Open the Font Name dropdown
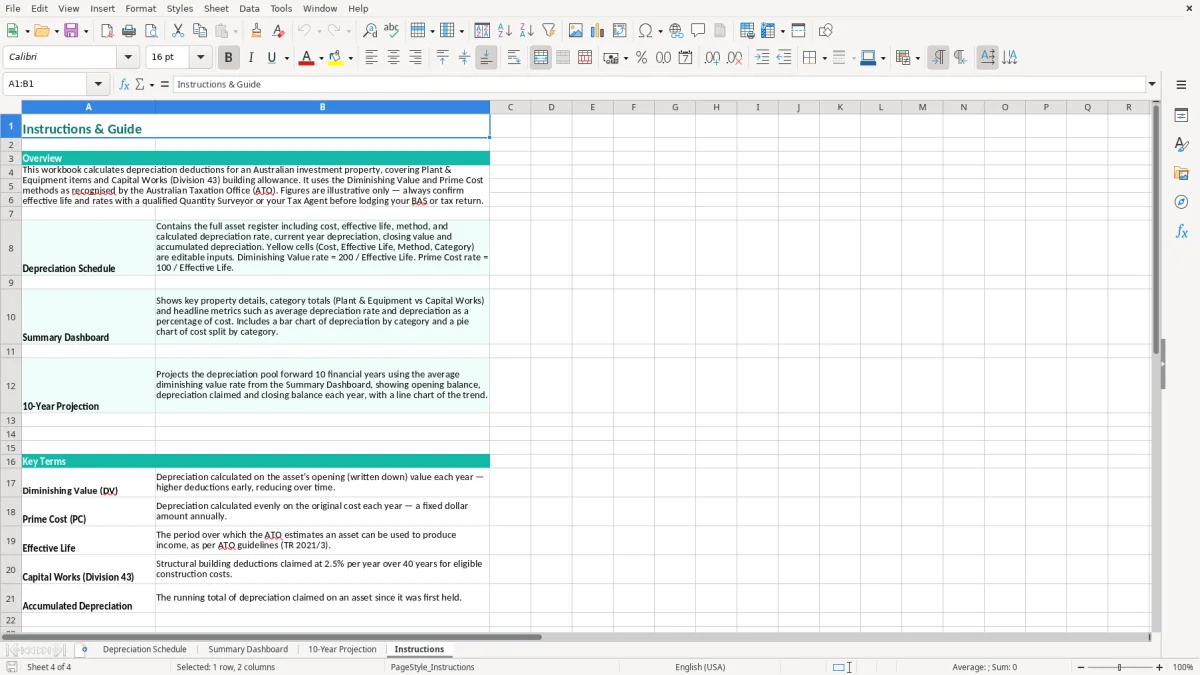 tap(128, 58)
